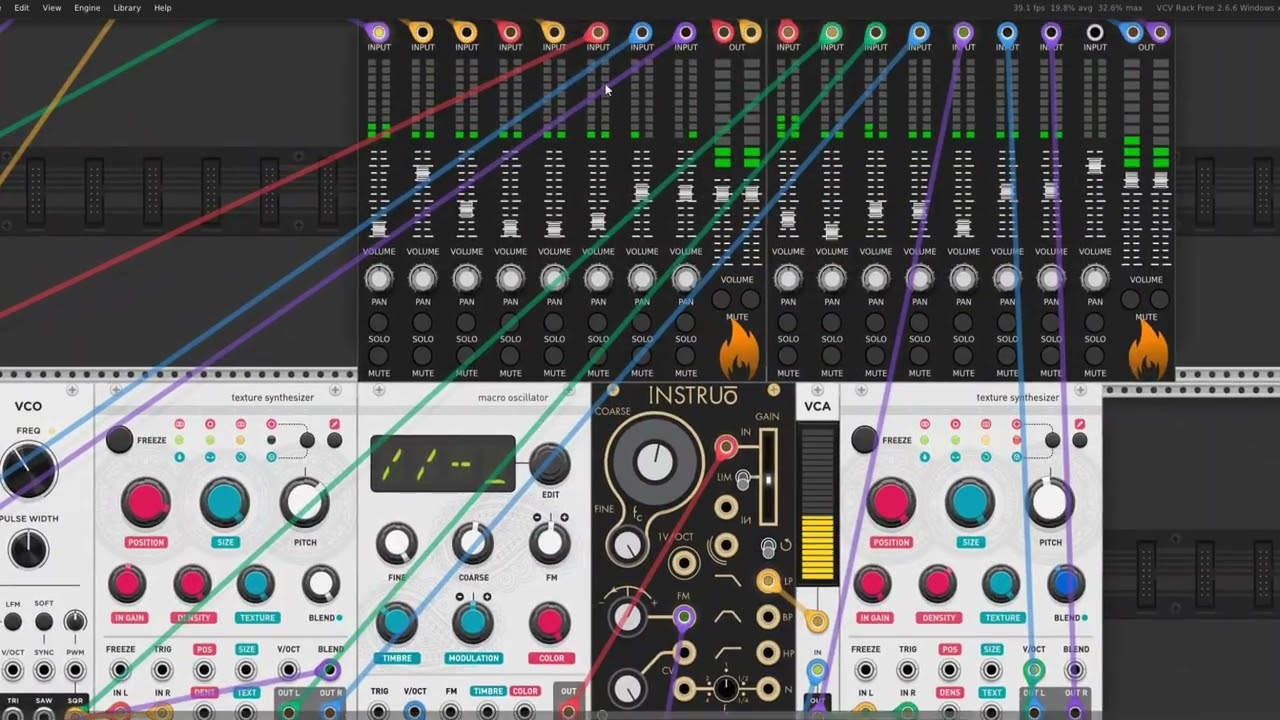Click volume fader of right mixer's unplugged channel
This screenshot has height=720, width=1280.
coord(1095,165)
